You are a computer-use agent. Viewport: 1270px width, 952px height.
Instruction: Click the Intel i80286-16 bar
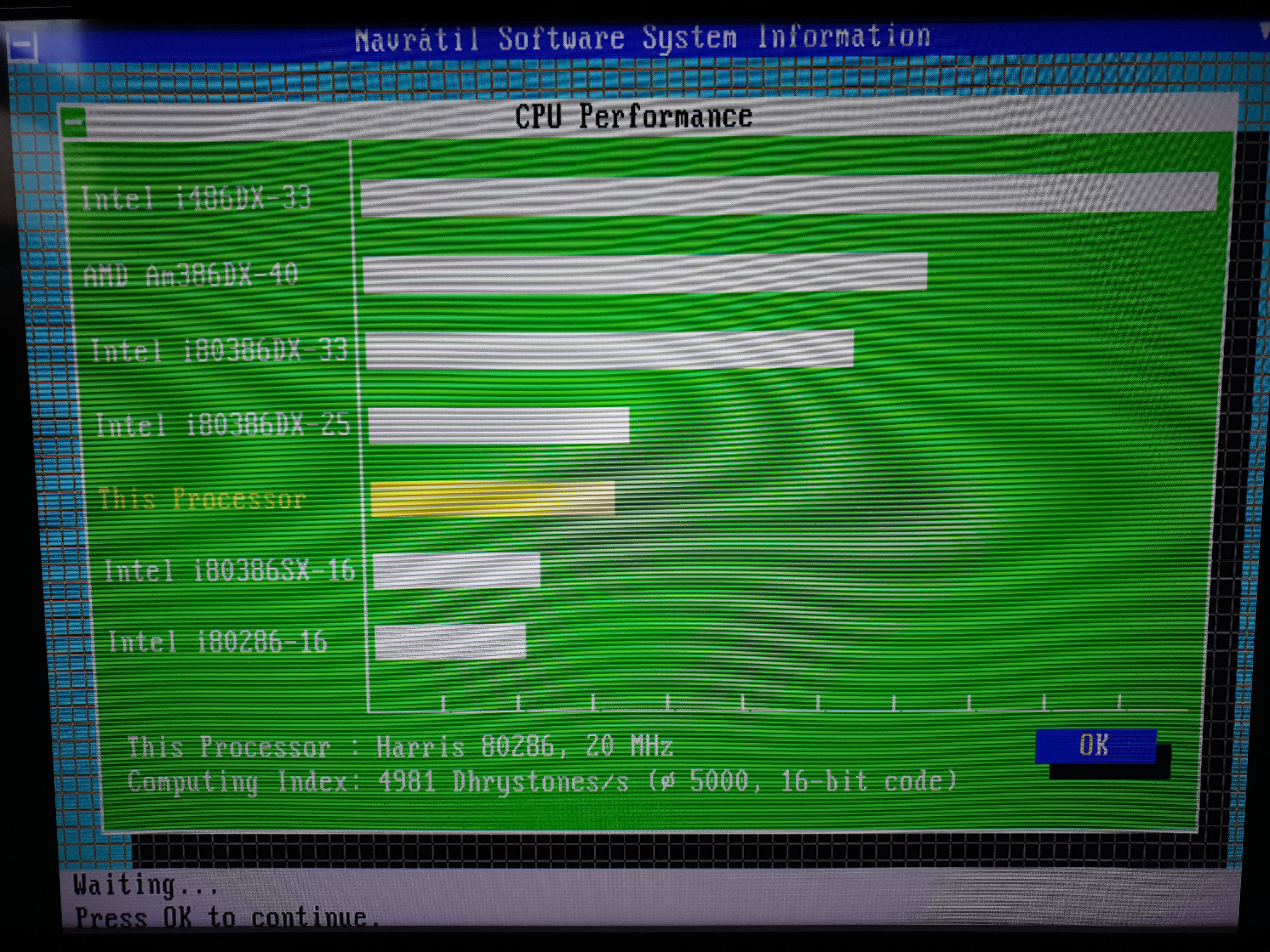tap(450, 642)
